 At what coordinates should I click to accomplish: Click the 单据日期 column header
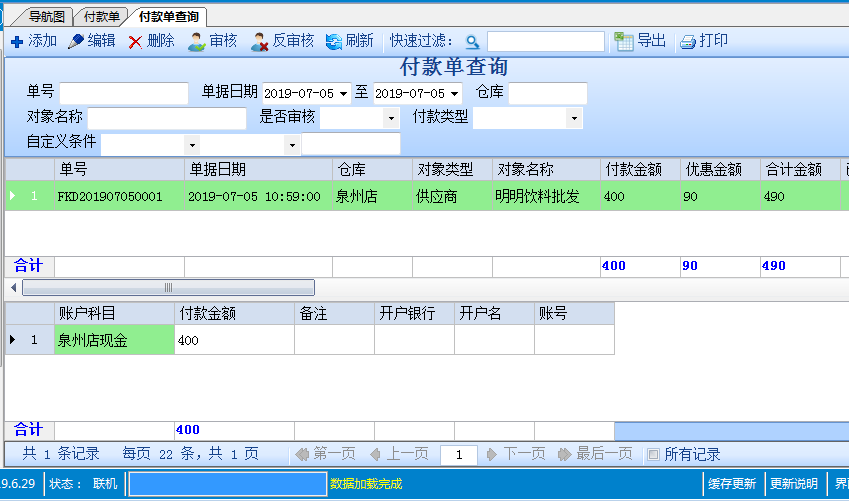pos(258,170)
